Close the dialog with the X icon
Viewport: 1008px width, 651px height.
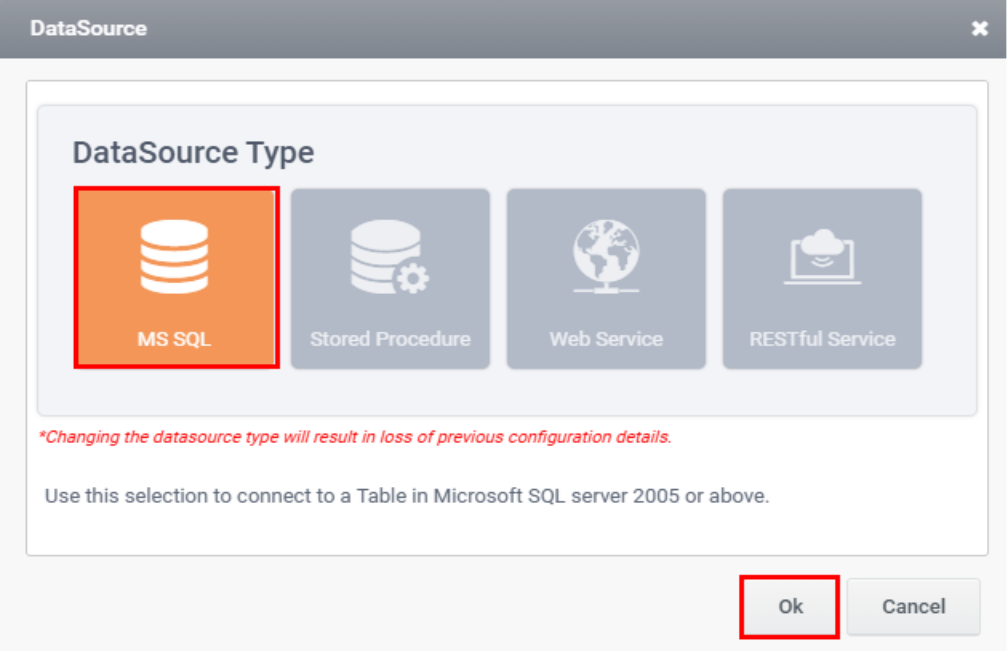pos(979,29)
